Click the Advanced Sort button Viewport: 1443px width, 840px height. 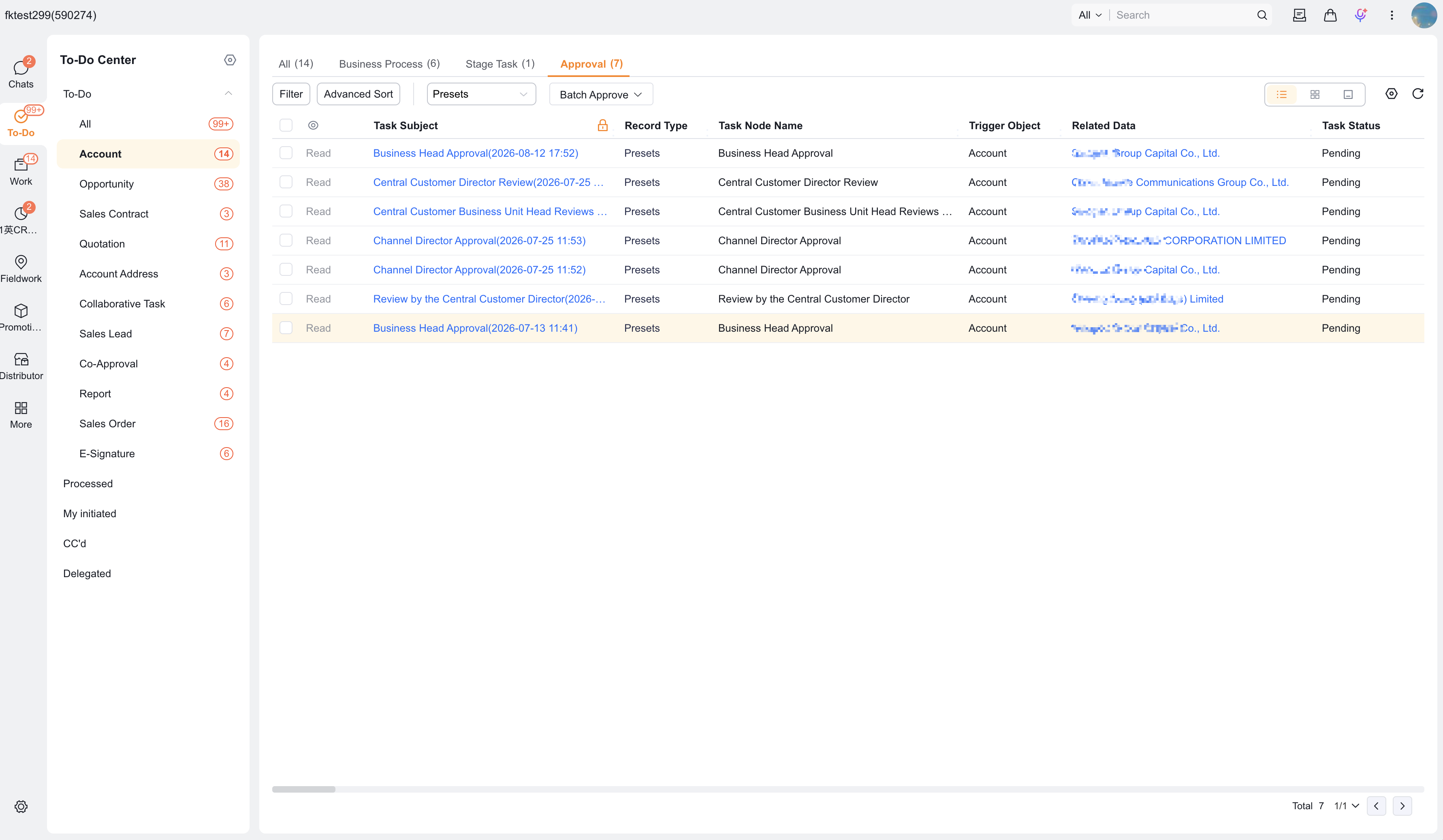click(x=359, y=94)
